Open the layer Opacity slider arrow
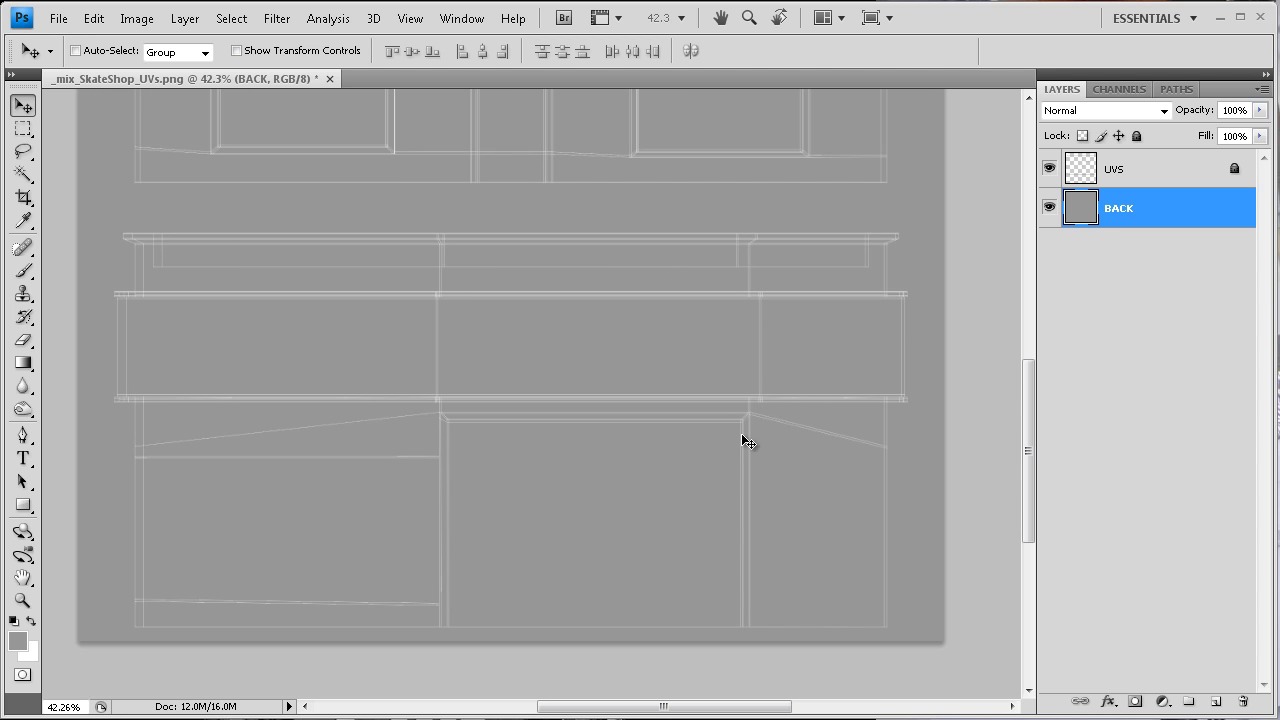The image size is (1280, 720). 1260,111
